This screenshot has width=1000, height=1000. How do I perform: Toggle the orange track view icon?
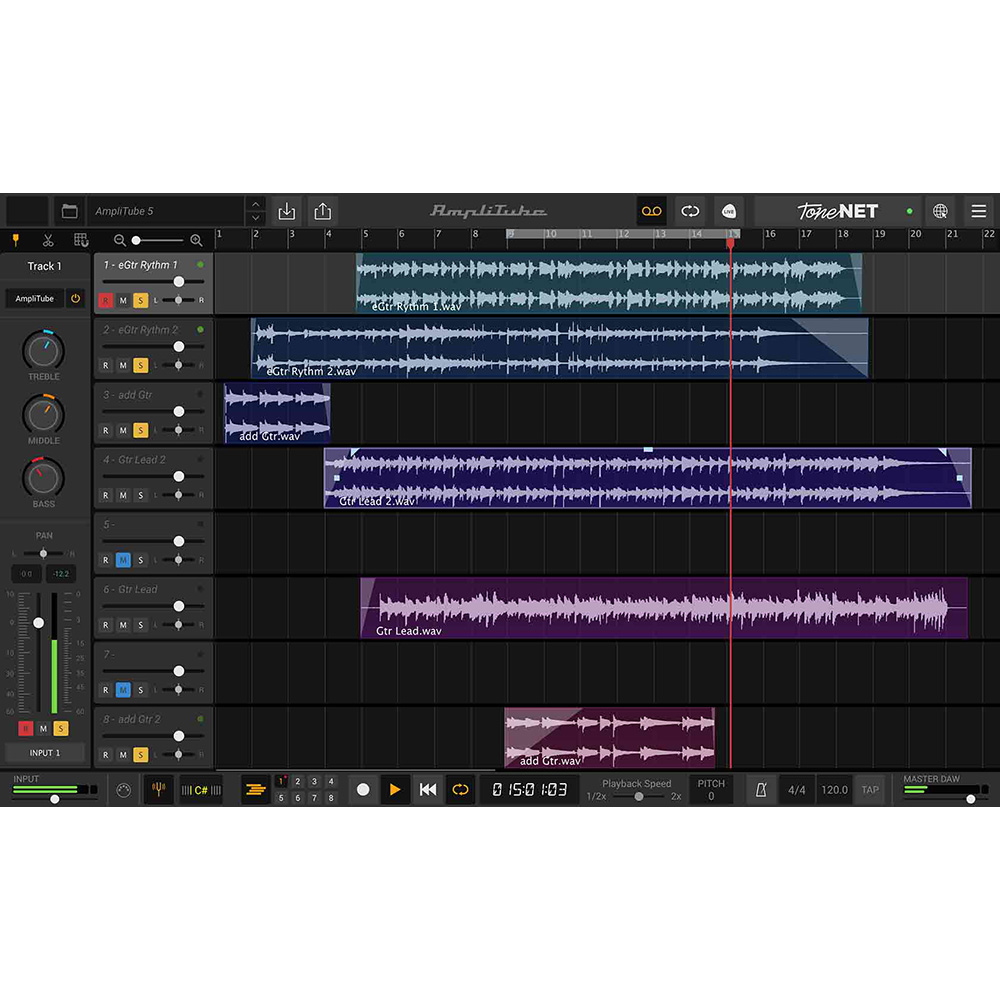click(x=256, y=790)
